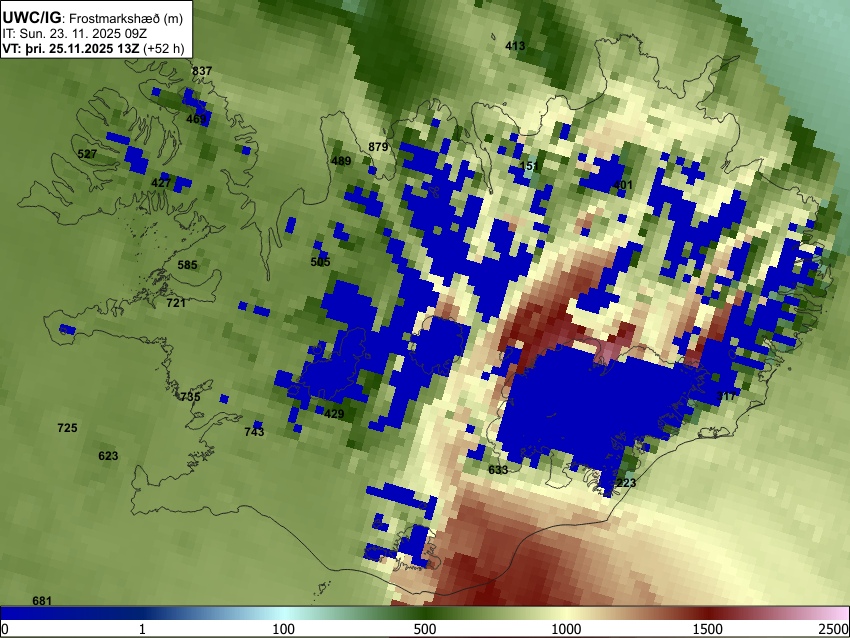Click the map value 633
850x638 pixels.
coord(498,469)
